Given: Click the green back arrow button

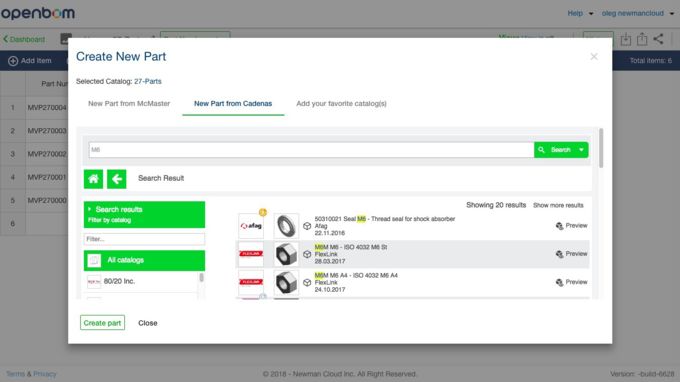Looking at the screenshot, I should [x=117, y=179].
